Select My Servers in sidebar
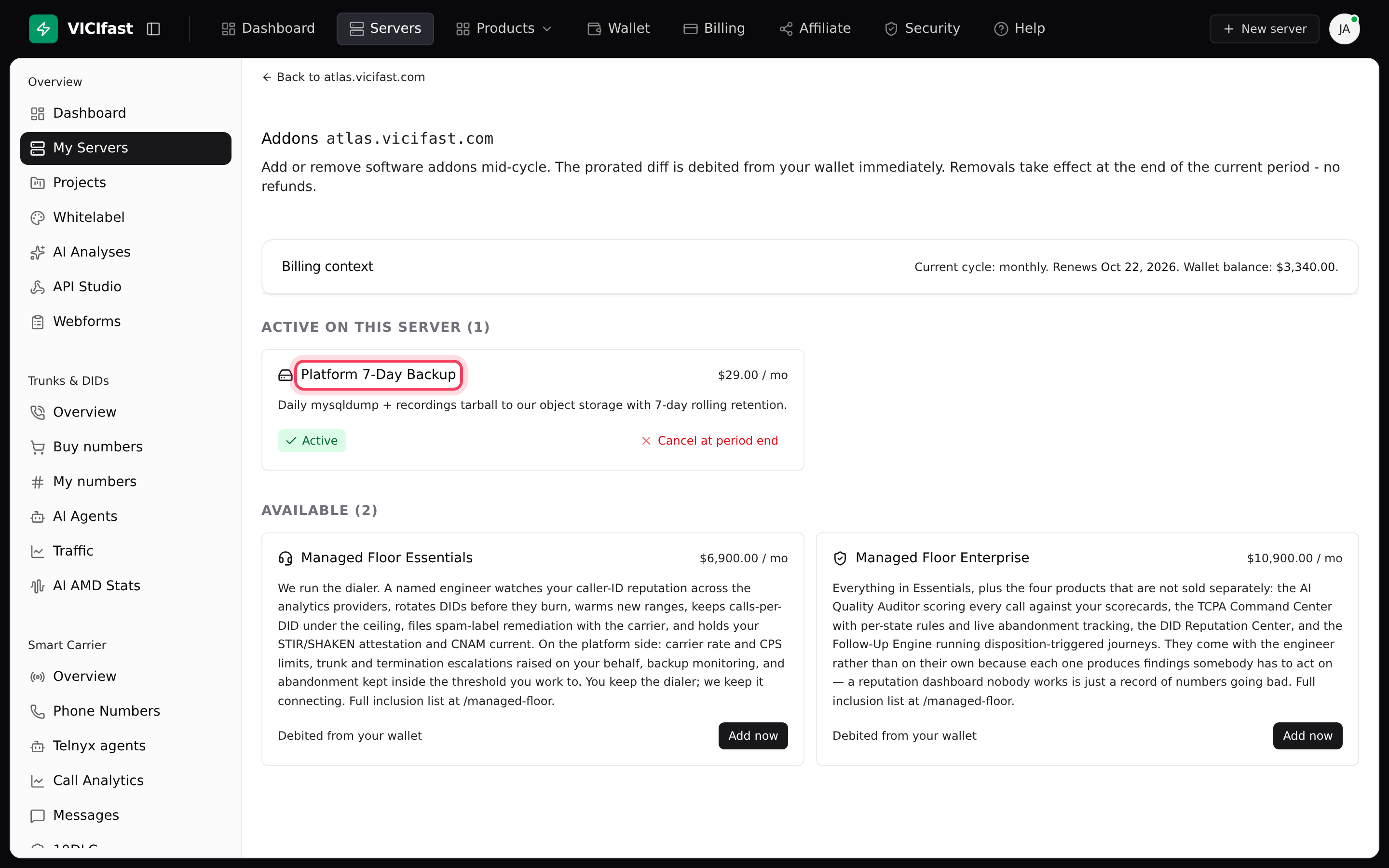The height and width of the screenshot is (868, 1389). (x=126, y=148)
